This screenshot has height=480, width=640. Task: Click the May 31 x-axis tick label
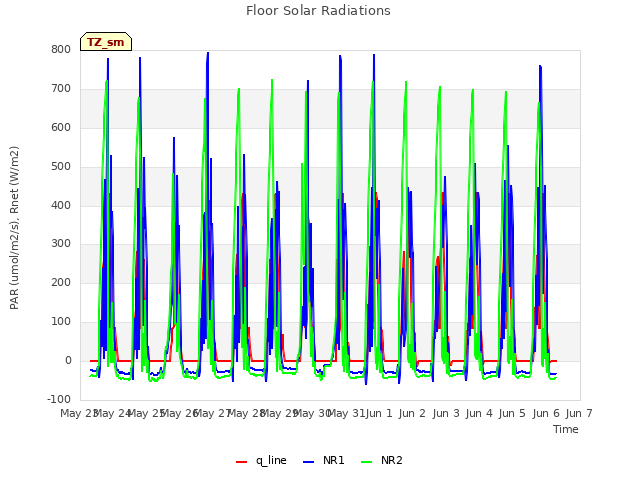(x=346, y=413)
